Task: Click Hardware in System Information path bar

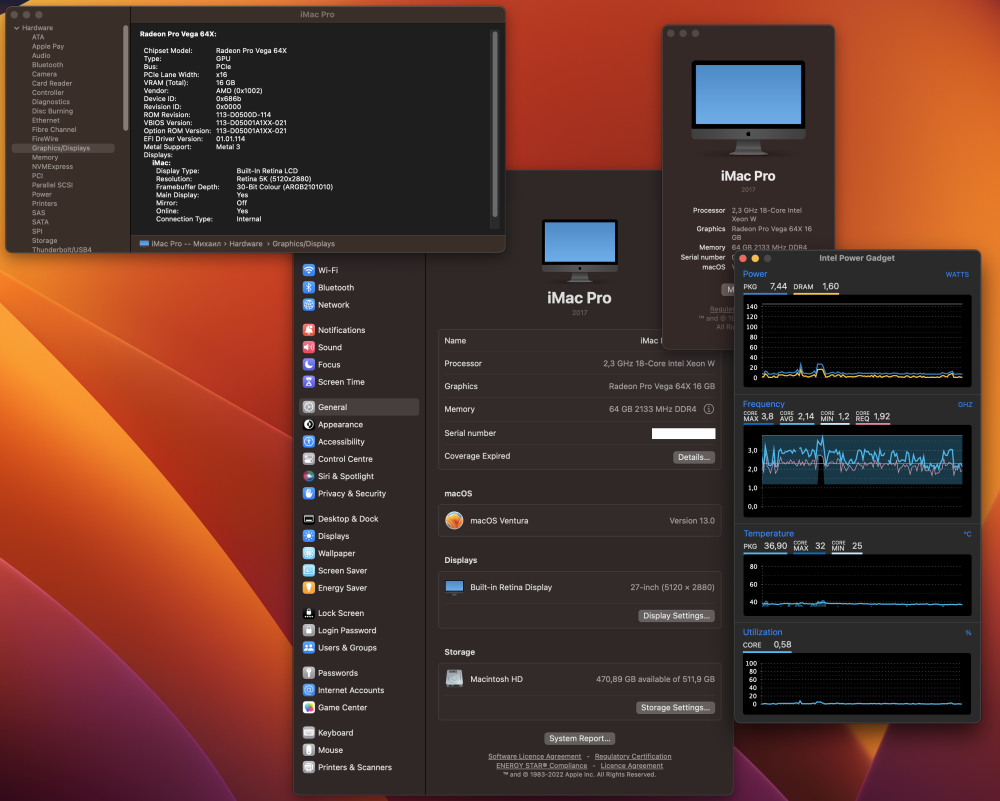Action: click(x=246, y=244)
